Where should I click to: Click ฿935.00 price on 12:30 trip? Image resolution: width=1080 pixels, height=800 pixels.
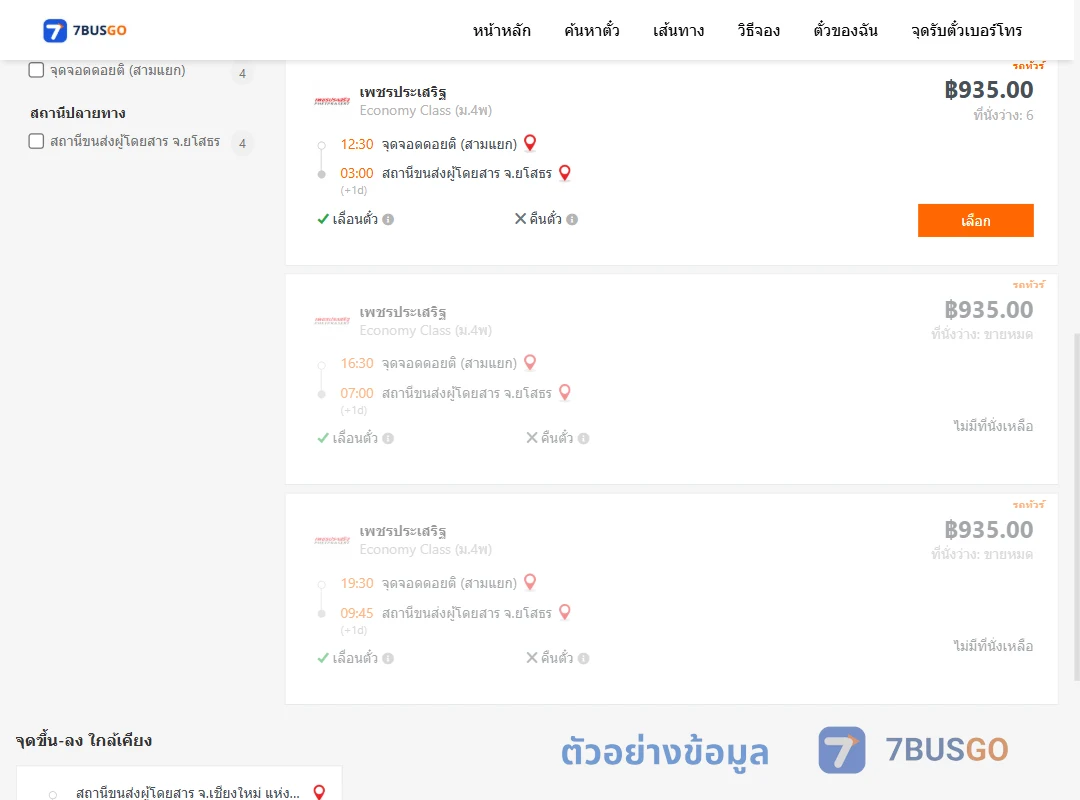[988, 90]
